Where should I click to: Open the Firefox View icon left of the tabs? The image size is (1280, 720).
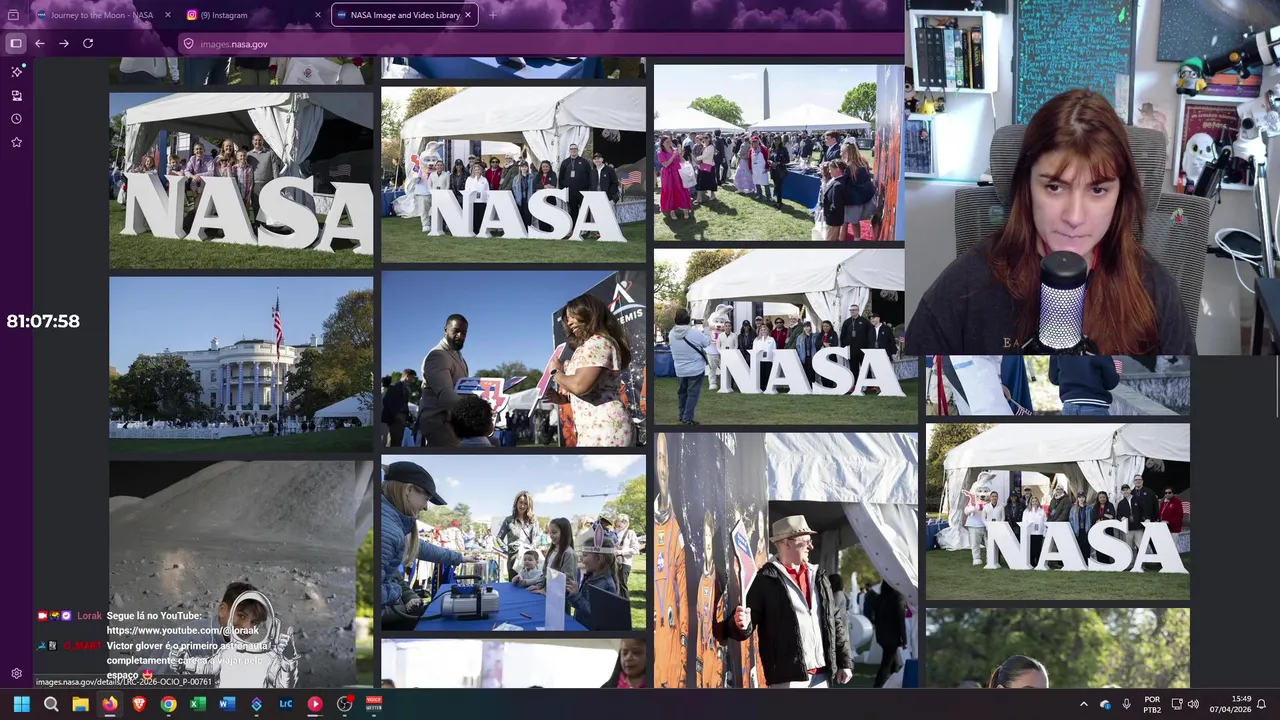click(13, 15)
